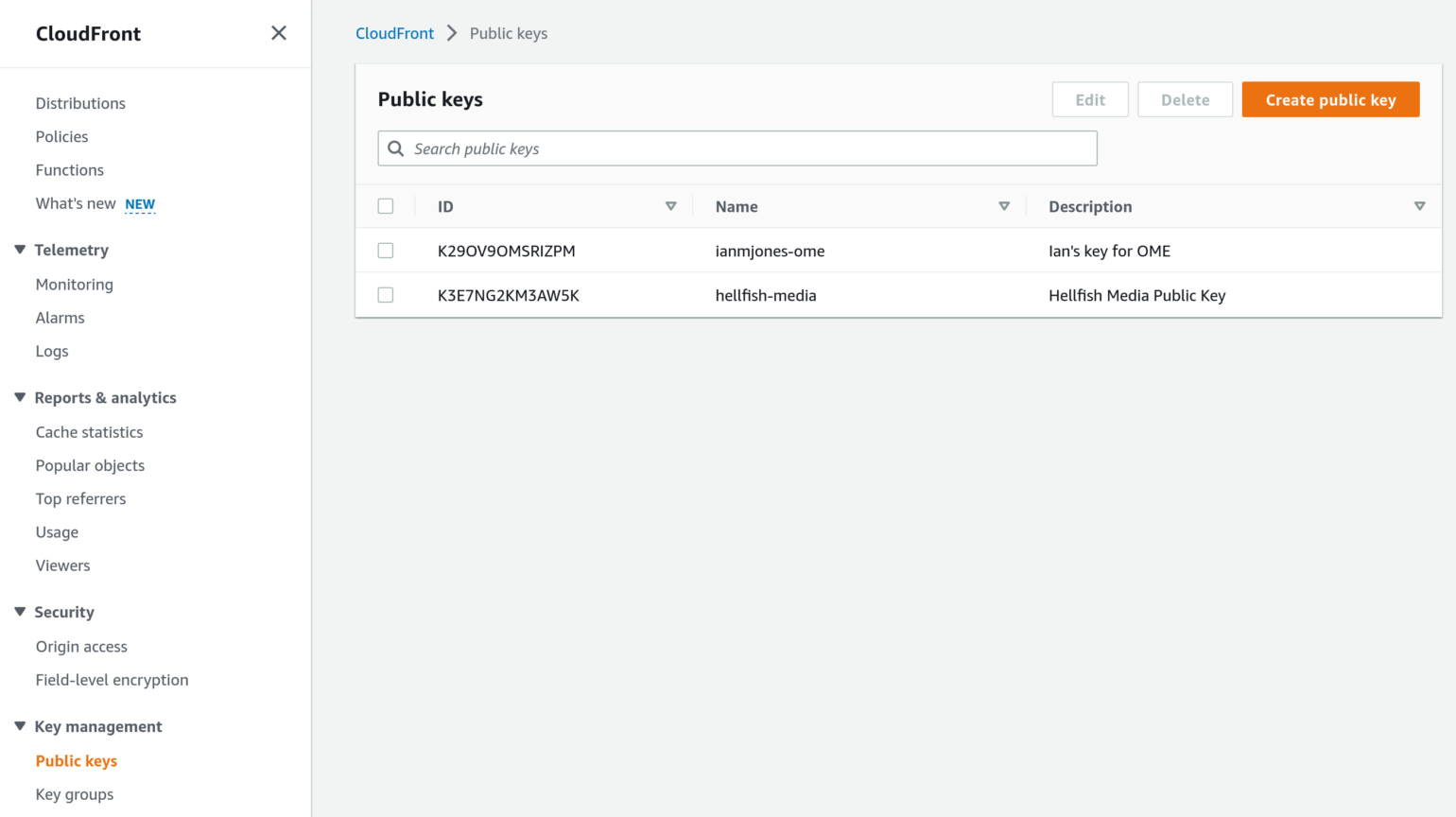Check the K29OV9OMSRIZPM row checkbox

(x=386, y=251)
